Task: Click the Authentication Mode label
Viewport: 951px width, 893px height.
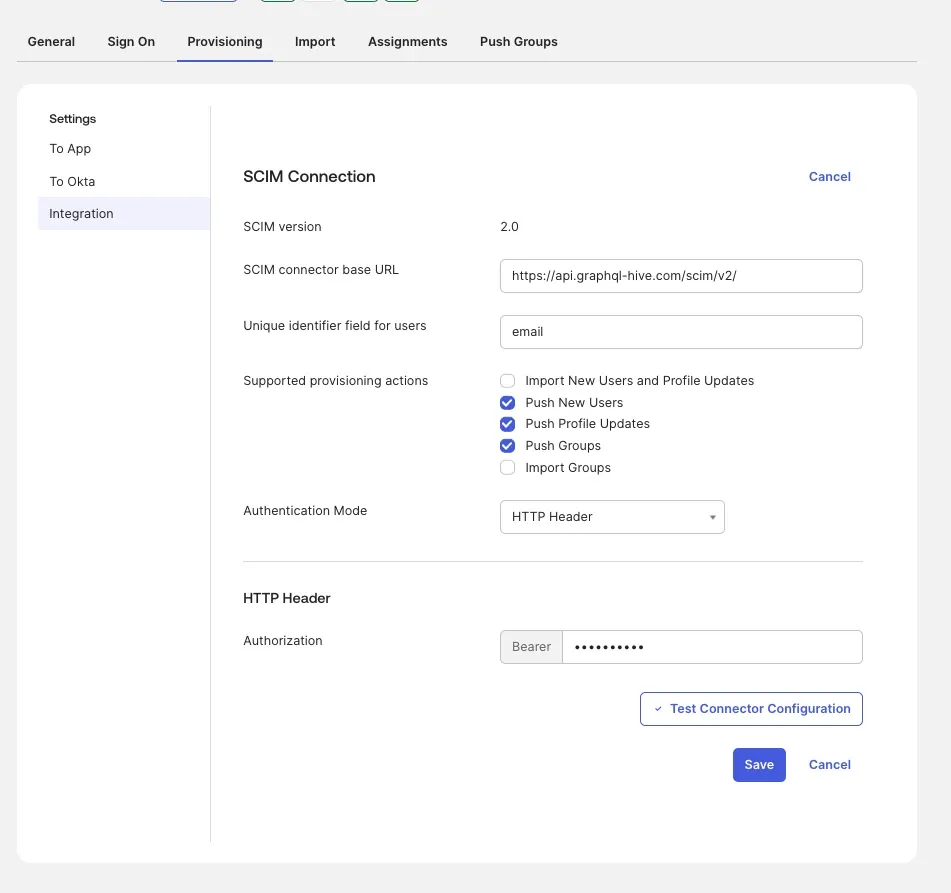Action: (x=305, y=511)
